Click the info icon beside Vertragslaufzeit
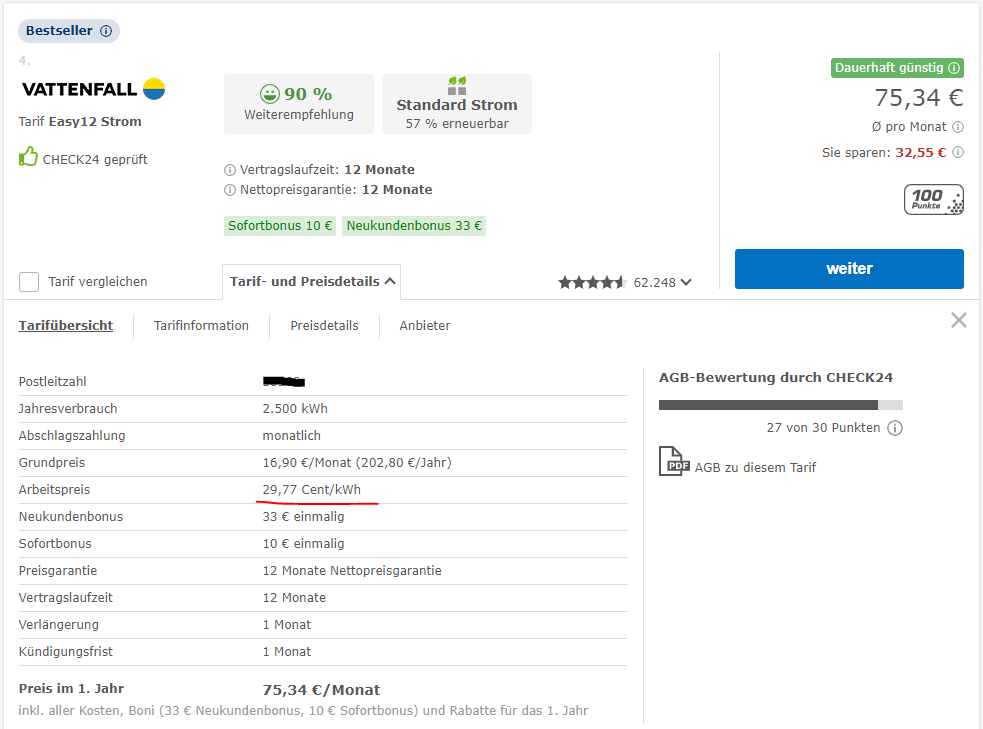 (230, 170)
